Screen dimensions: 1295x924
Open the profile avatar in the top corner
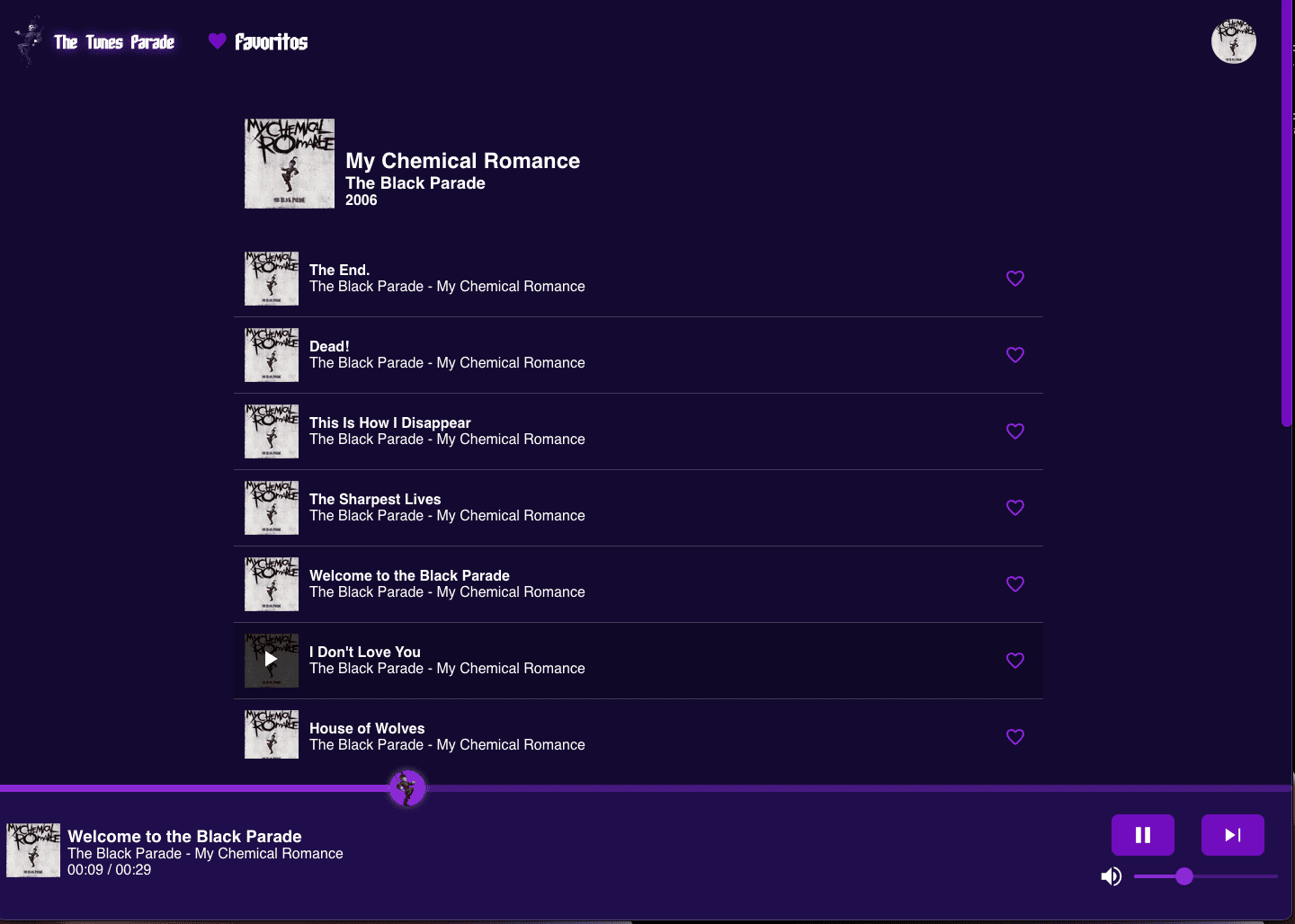click(1234, 40)
